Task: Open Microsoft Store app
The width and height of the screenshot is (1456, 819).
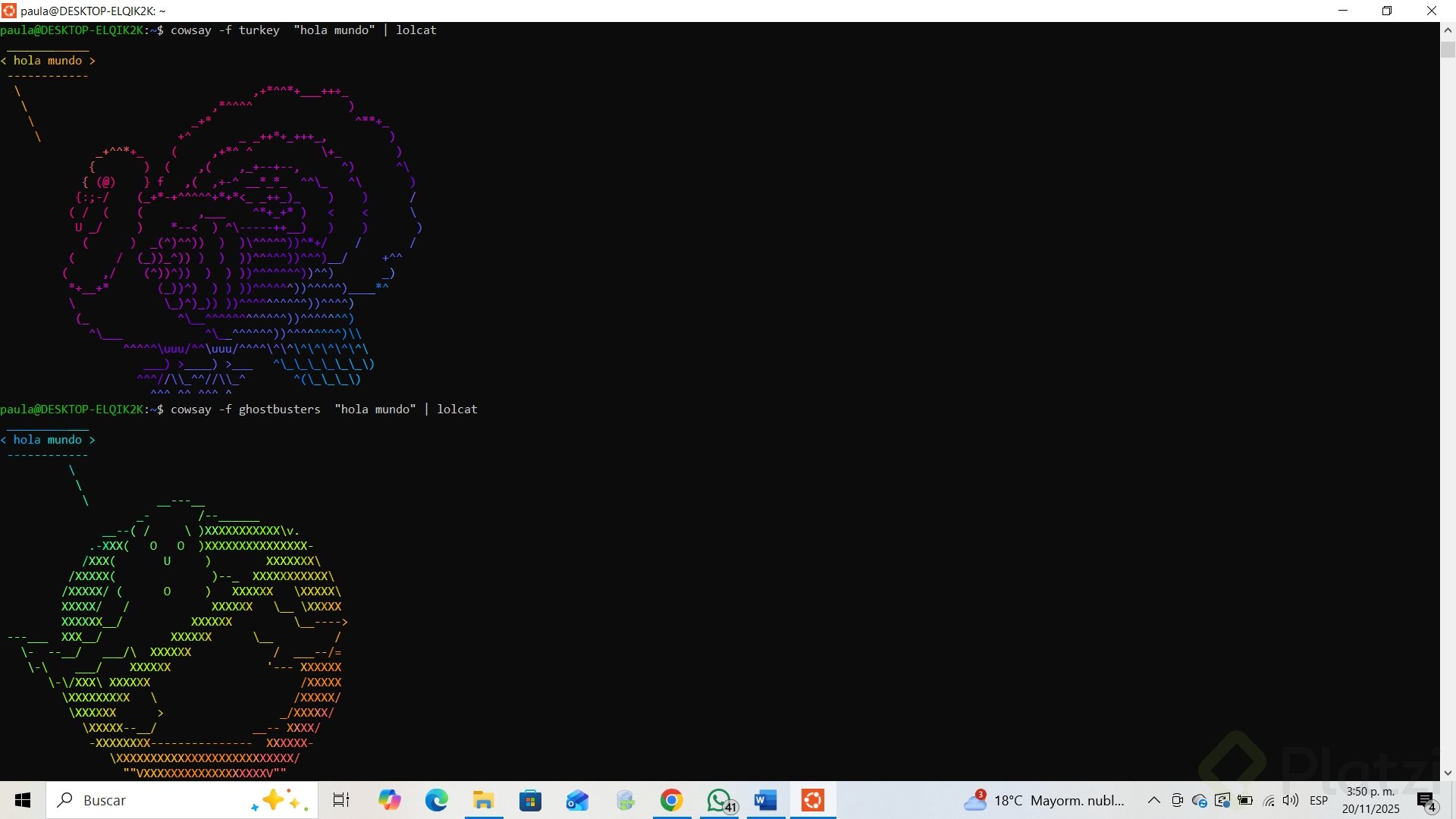Action: [530, 800]
